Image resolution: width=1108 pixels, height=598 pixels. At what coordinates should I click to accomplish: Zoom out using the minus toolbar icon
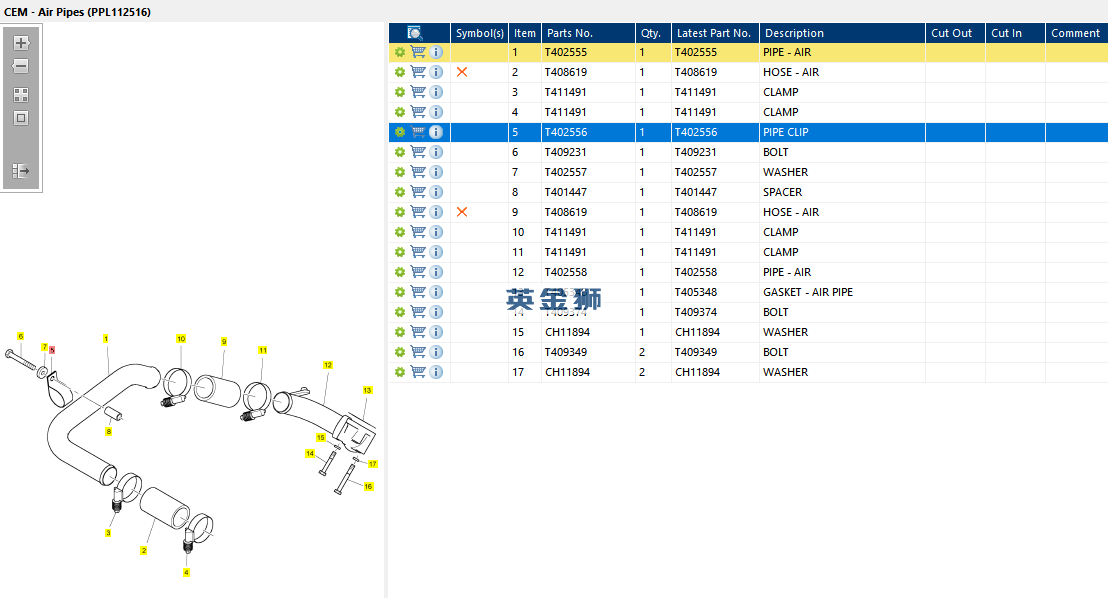(20, 66)
